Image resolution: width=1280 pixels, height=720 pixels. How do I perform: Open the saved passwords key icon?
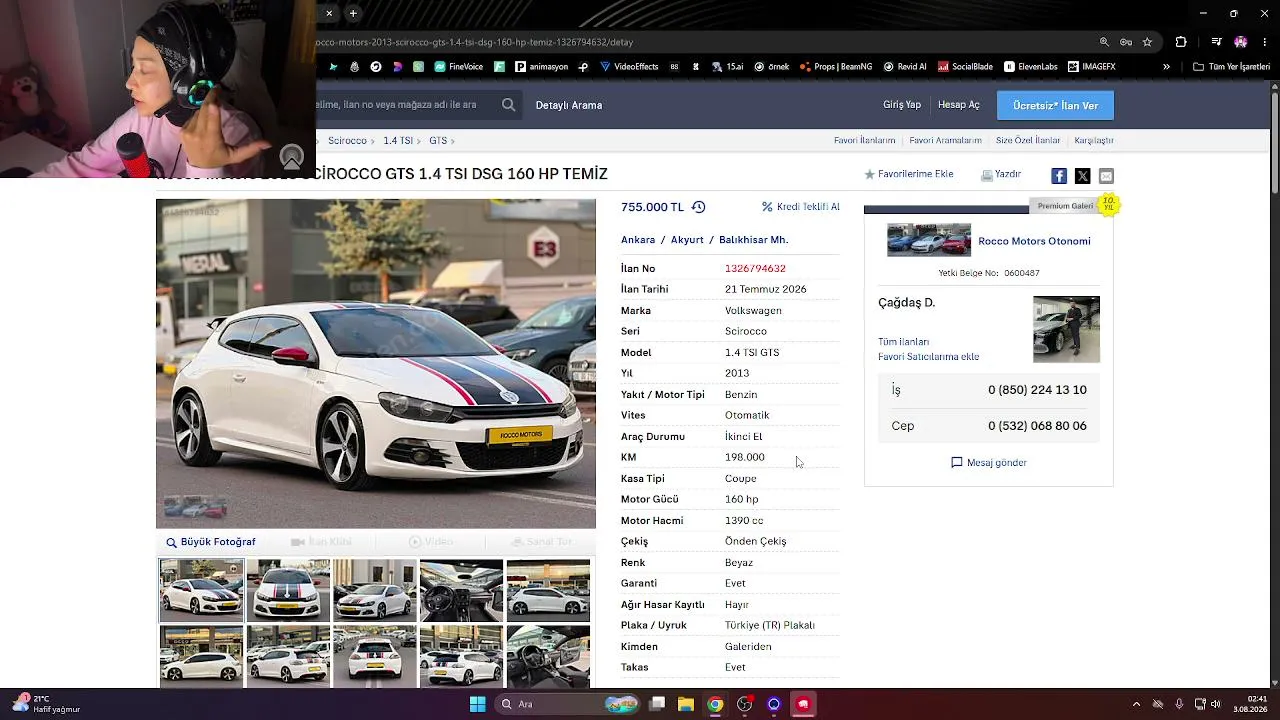coord(1126,42)
